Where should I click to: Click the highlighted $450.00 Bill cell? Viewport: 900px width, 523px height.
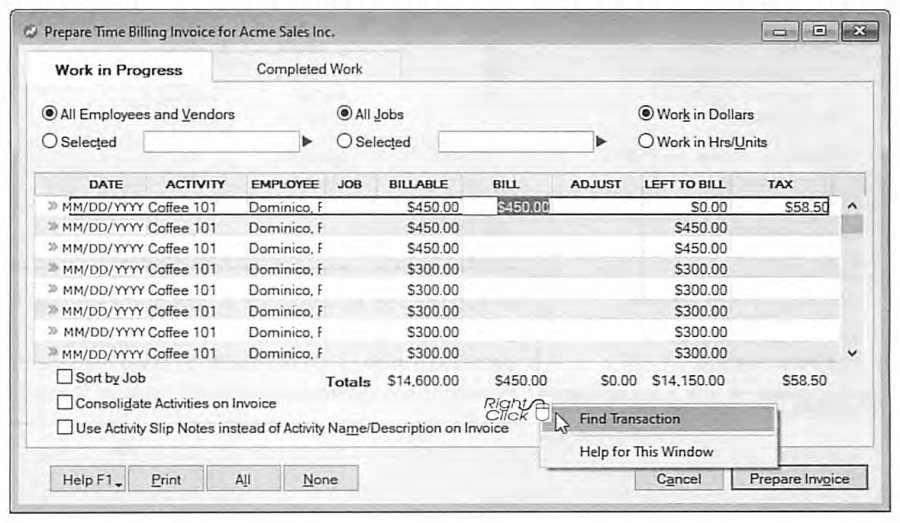[523, 207]
